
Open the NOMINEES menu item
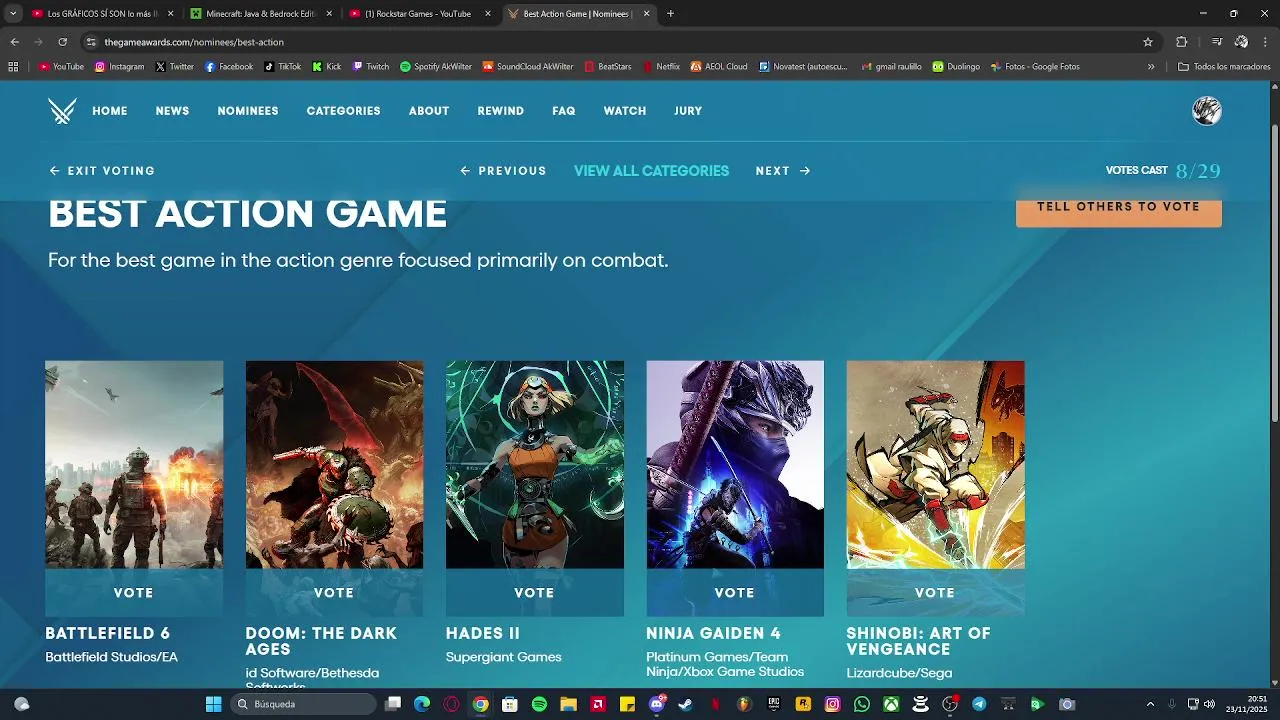(248, 111)
